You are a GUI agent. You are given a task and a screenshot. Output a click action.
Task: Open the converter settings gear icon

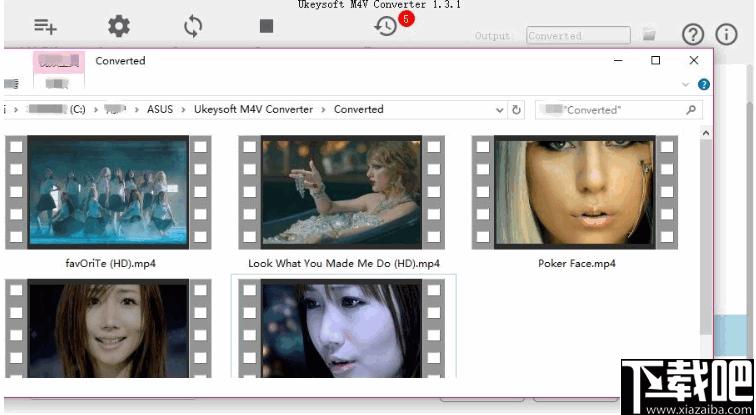[x=119, y=26]
